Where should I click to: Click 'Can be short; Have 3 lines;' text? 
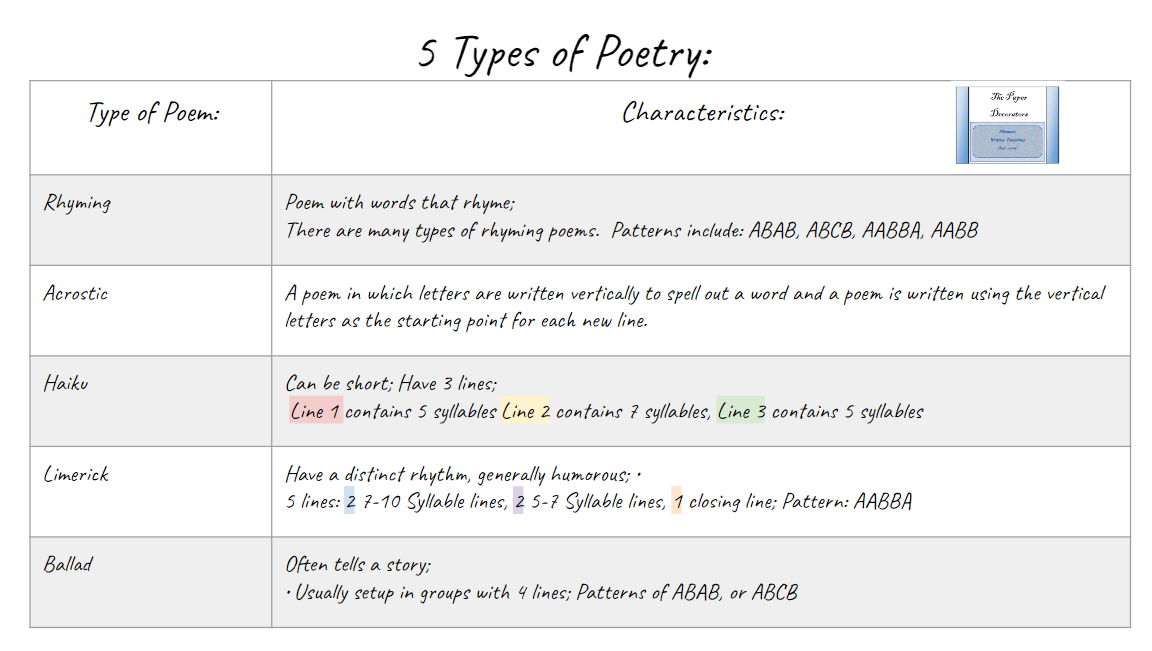[x=391, y=383]
